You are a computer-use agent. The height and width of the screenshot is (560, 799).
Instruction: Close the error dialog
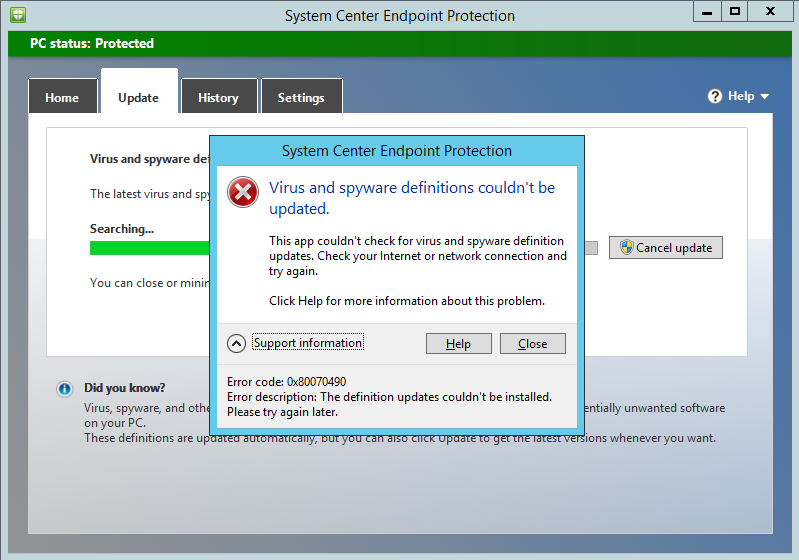click(x=532, y=343)
